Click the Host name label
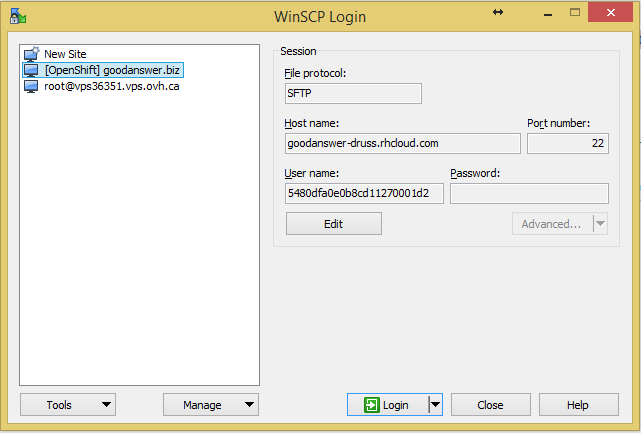641x433 pixels. pos(312,123)
